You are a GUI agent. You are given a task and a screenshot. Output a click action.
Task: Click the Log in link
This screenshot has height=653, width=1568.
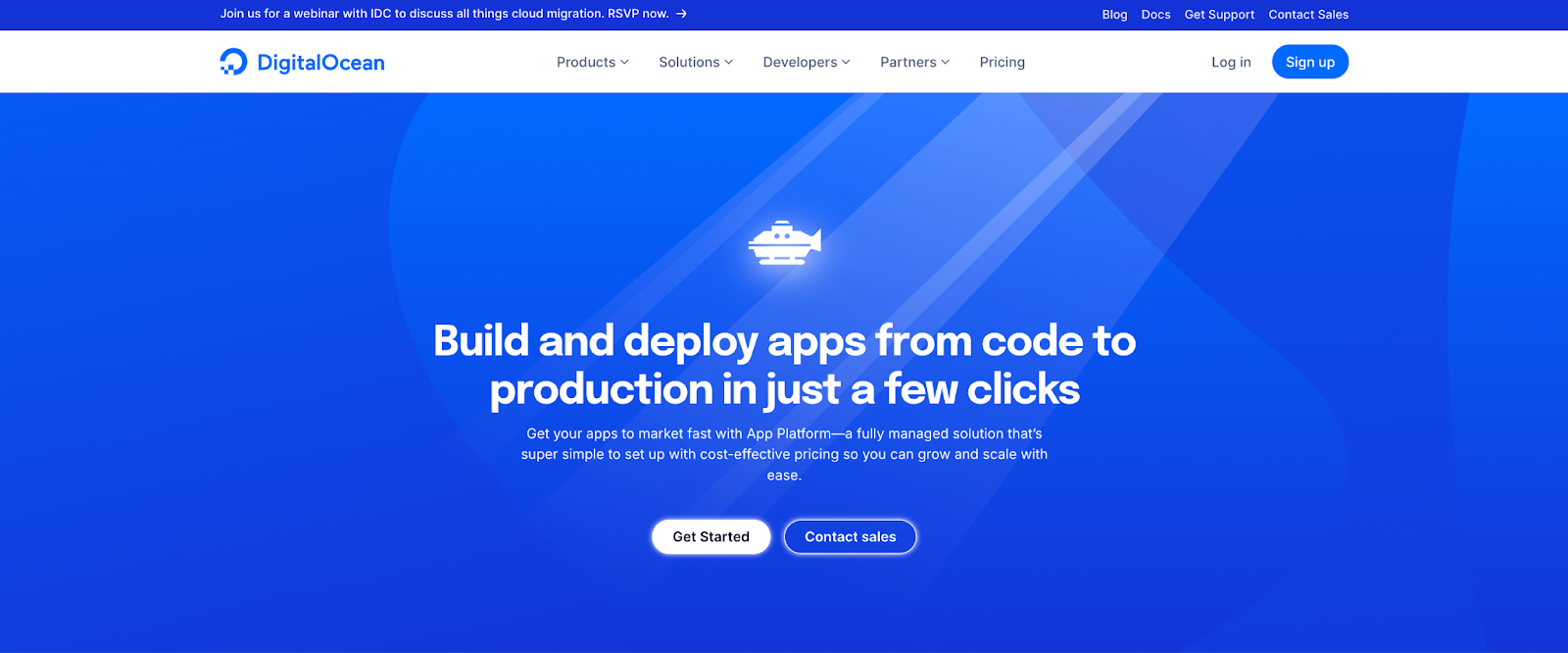(1231, 62)
